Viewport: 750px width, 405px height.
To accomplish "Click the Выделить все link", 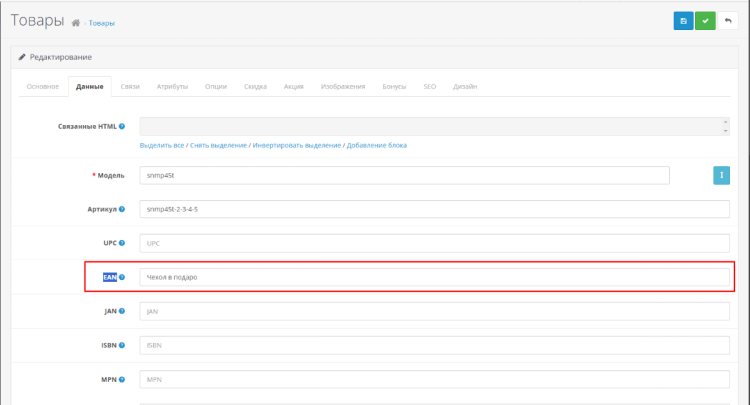I will (162, 145).
